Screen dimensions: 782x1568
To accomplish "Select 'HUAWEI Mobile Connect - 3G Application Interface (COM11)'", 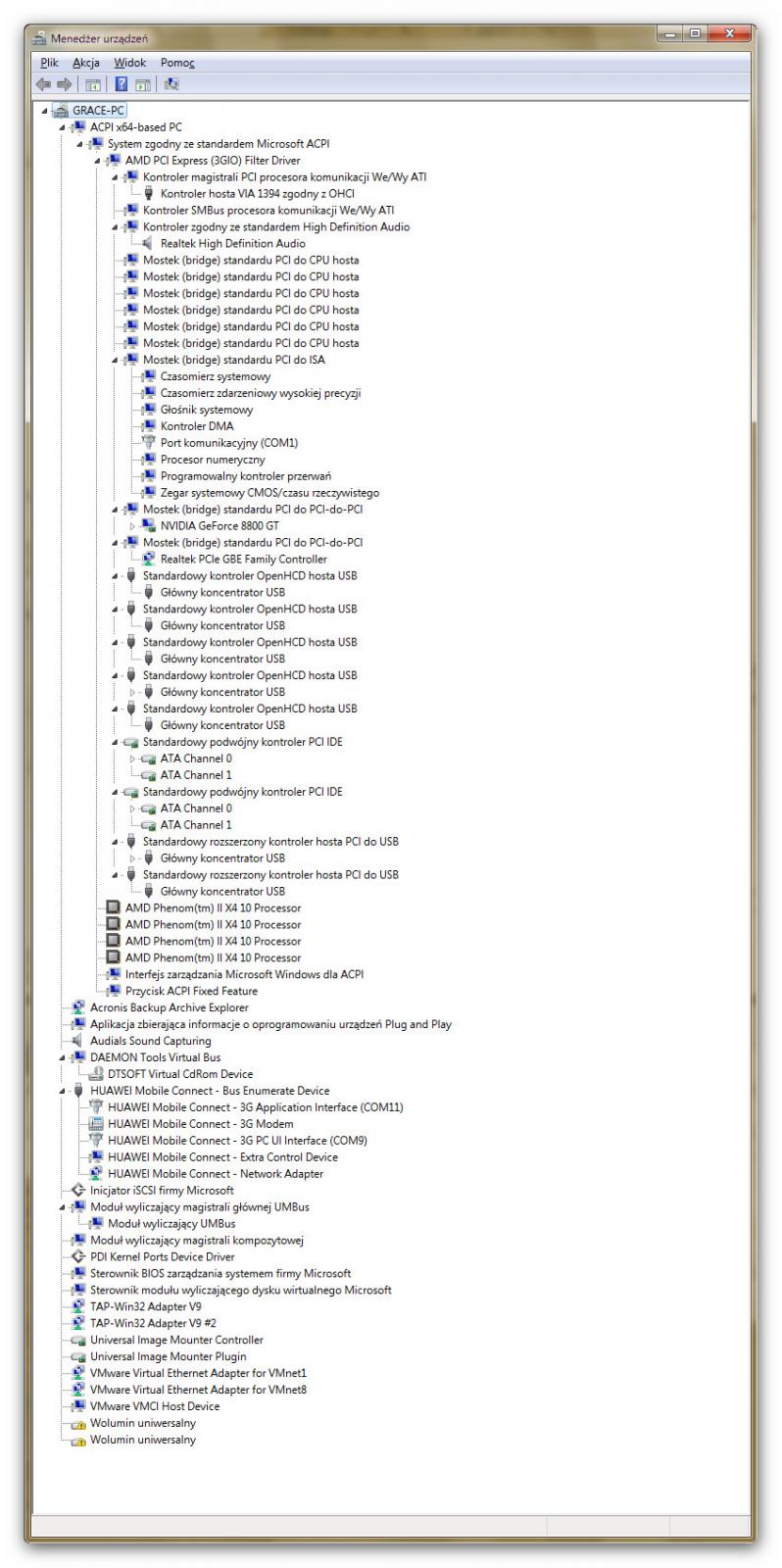I will [x=255, y=1107].
